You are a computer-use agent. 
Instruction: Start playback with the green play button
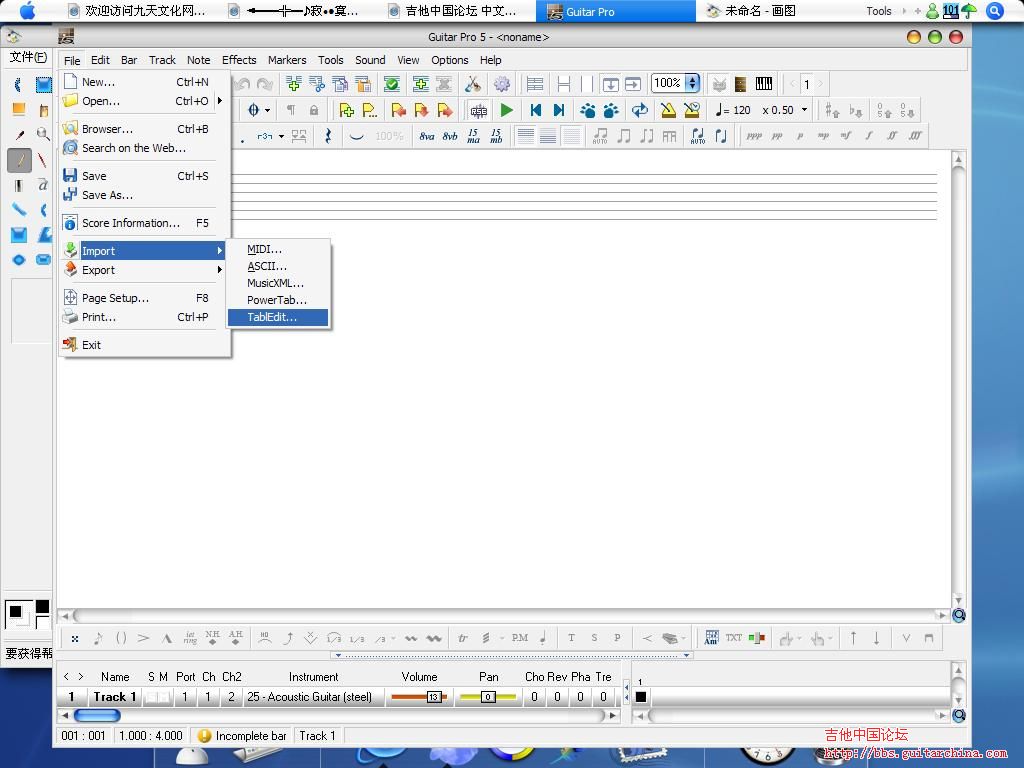(507, 110)
